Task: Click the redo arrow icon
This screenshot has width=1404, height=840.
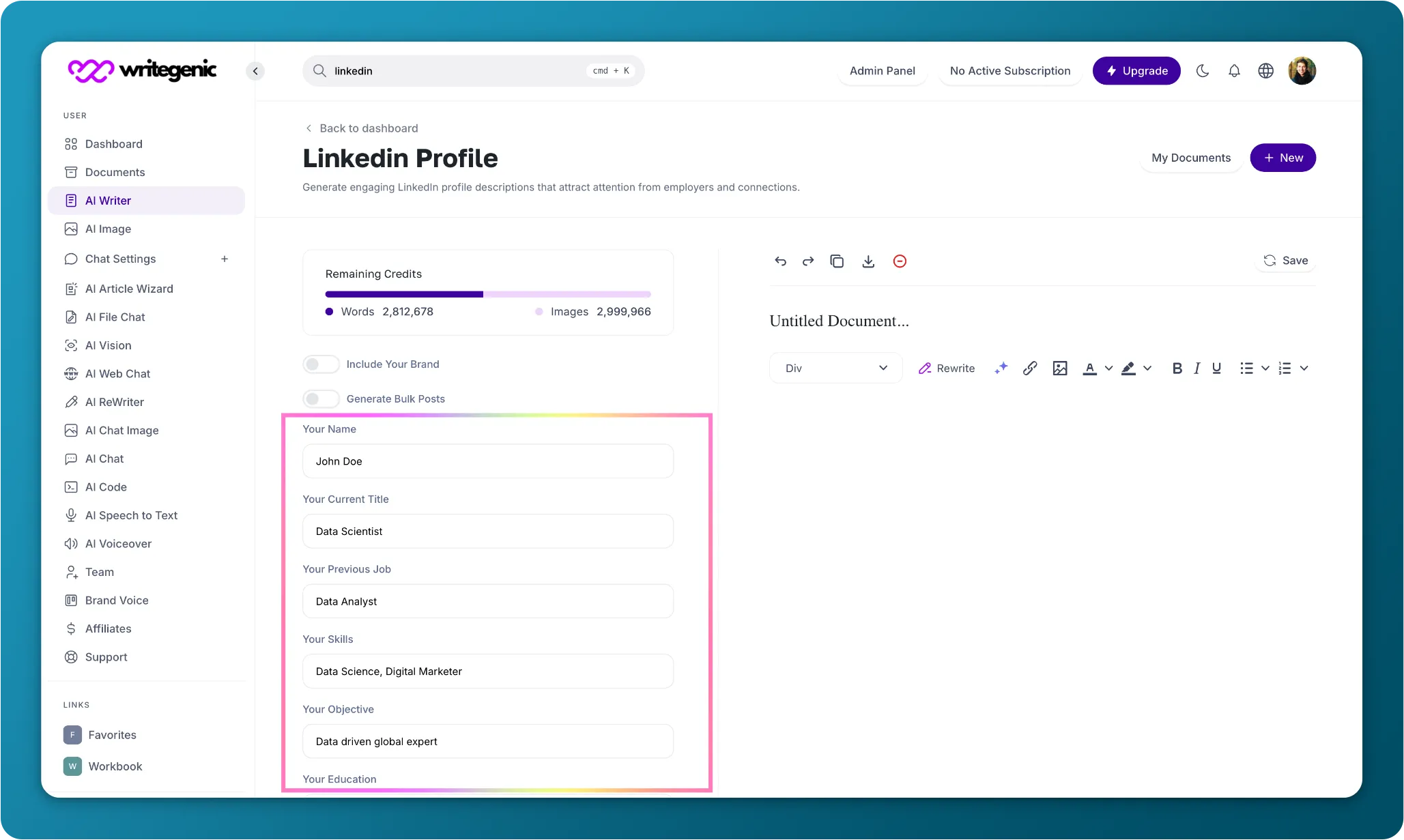Action: [808, 261]
